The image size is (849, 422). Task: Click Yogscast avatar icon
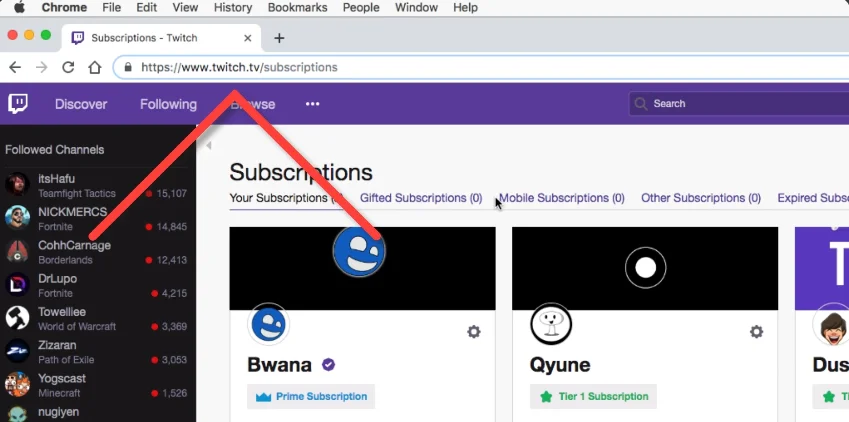click(17, 385)
